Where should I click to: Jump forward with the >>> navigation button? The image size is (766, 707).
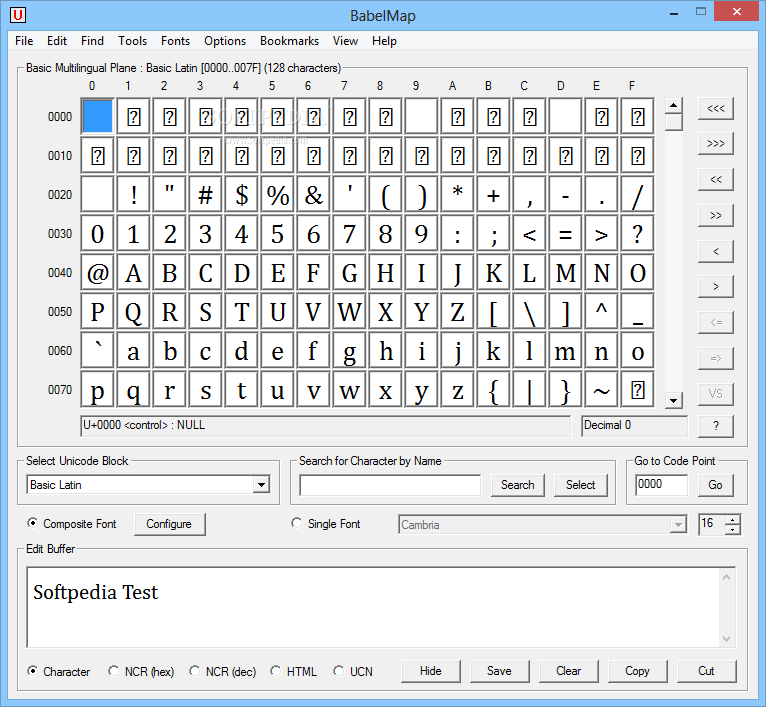click(x=716, y=144)
